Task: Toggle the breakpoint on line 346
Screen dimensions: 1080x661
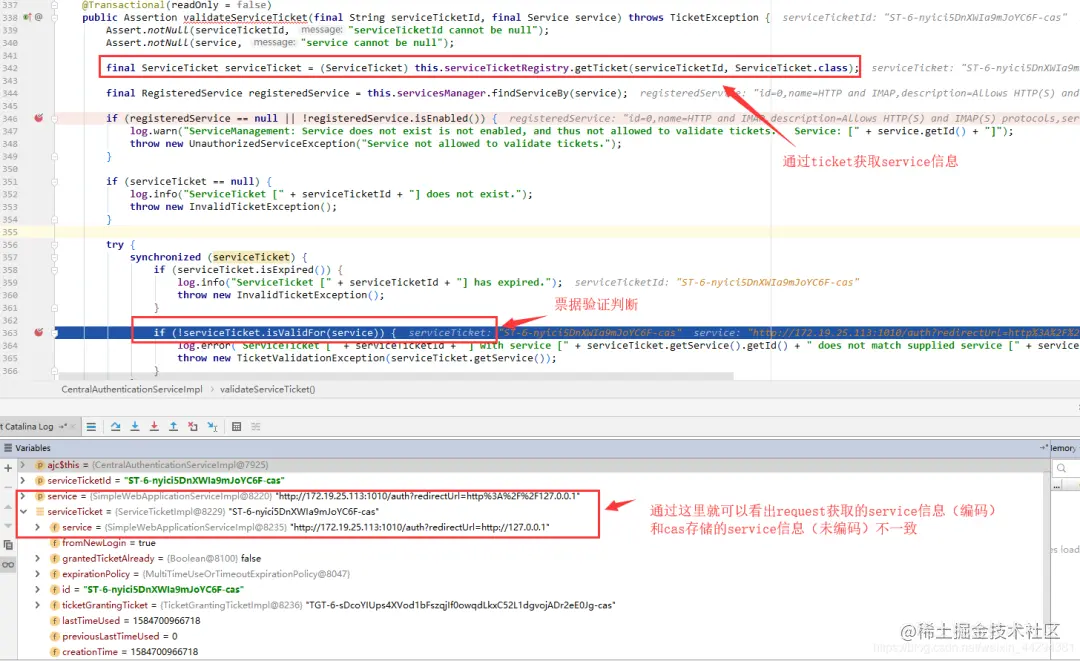Action: point(39,118)
